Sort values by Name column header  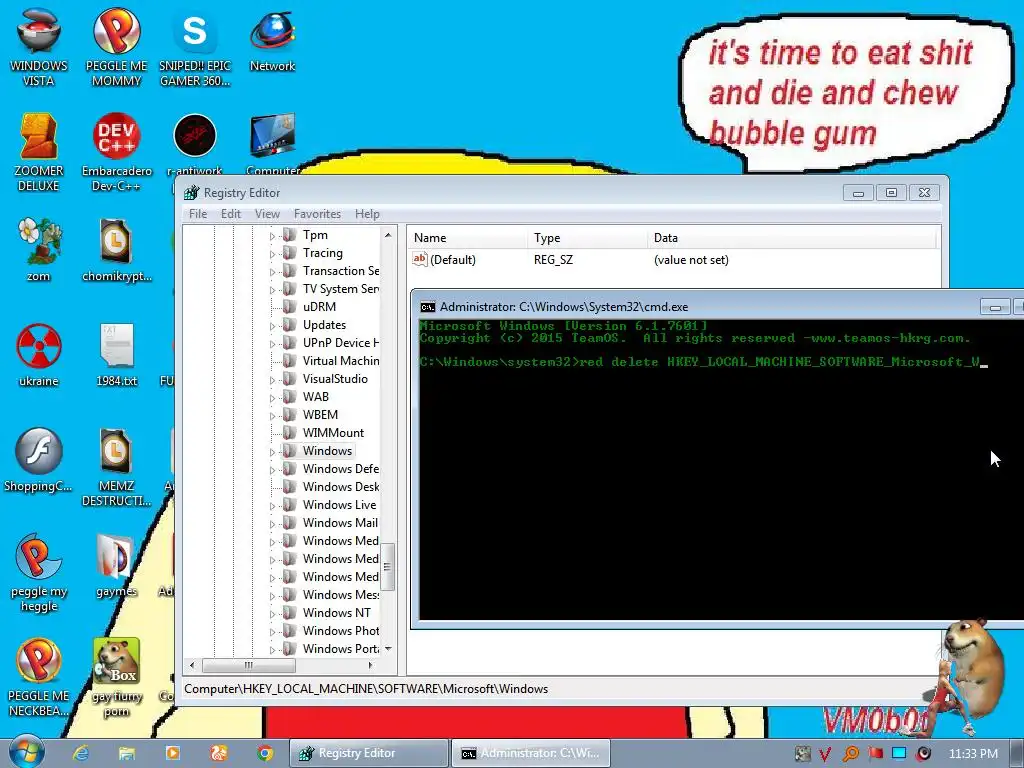click(468, 238)
